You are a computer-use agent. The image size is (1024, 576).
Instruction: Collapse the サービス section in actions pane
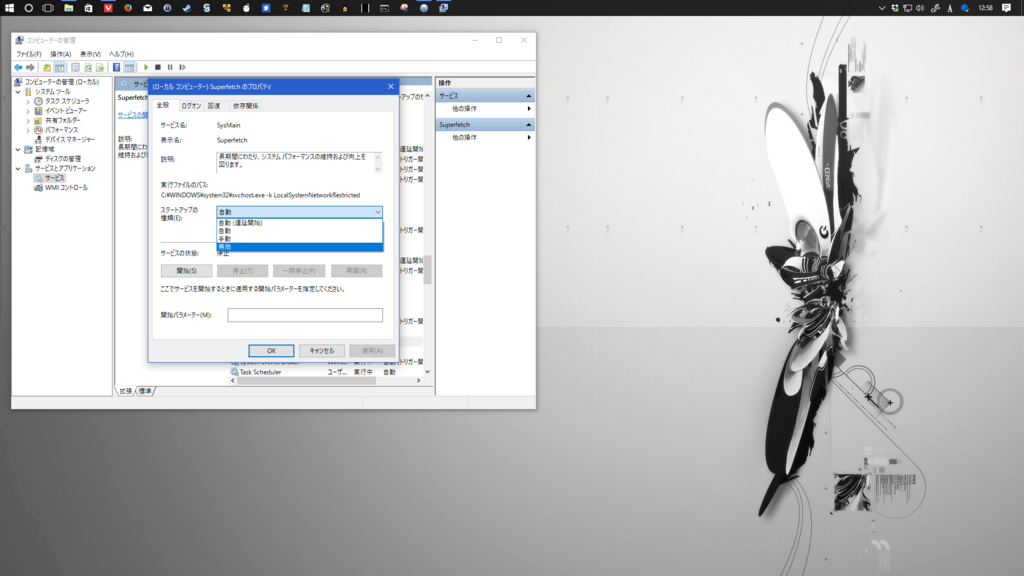tap(528, 96)
